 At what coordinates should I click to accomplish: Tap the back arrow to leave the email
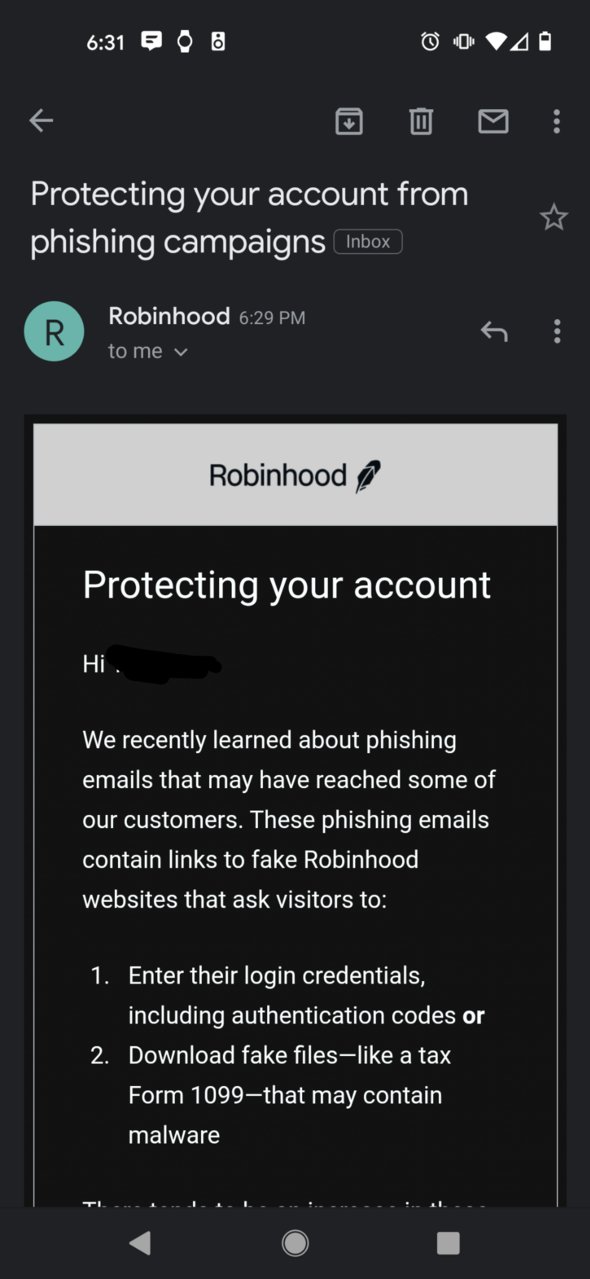pyautogui.click(x=41, y=121)
